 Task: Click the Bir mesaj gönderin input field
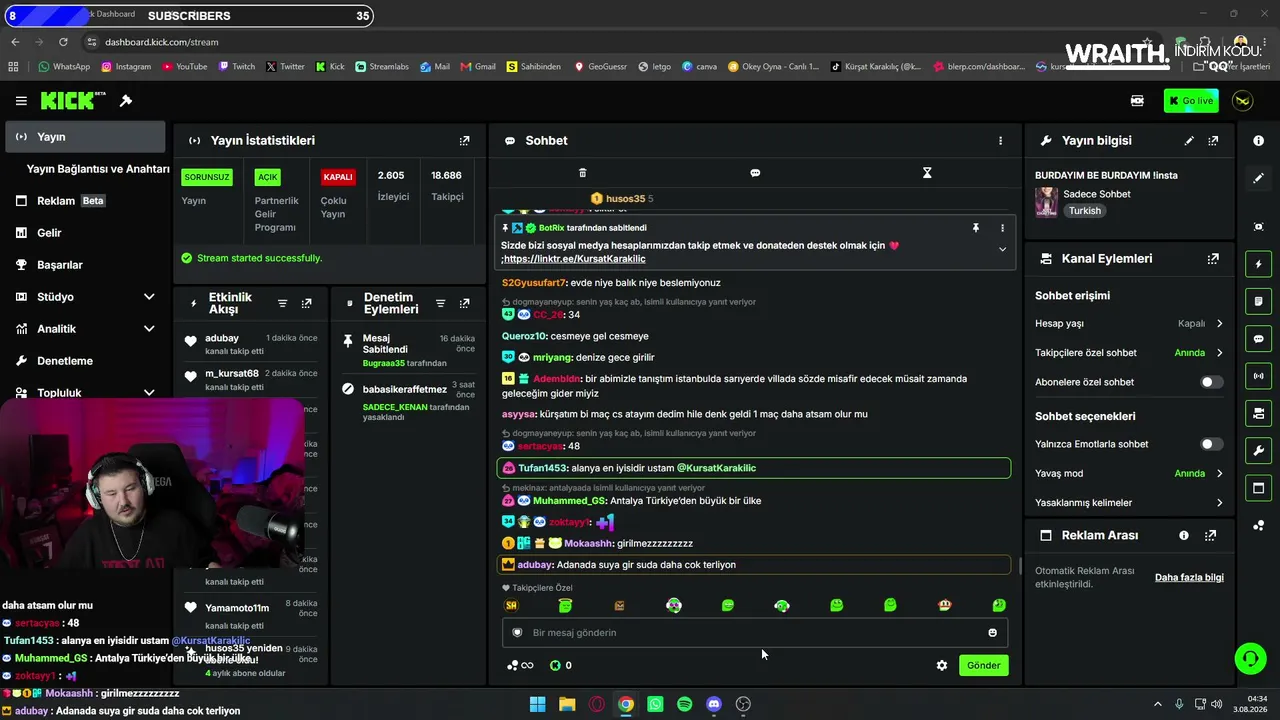click(x=755, y=633)
